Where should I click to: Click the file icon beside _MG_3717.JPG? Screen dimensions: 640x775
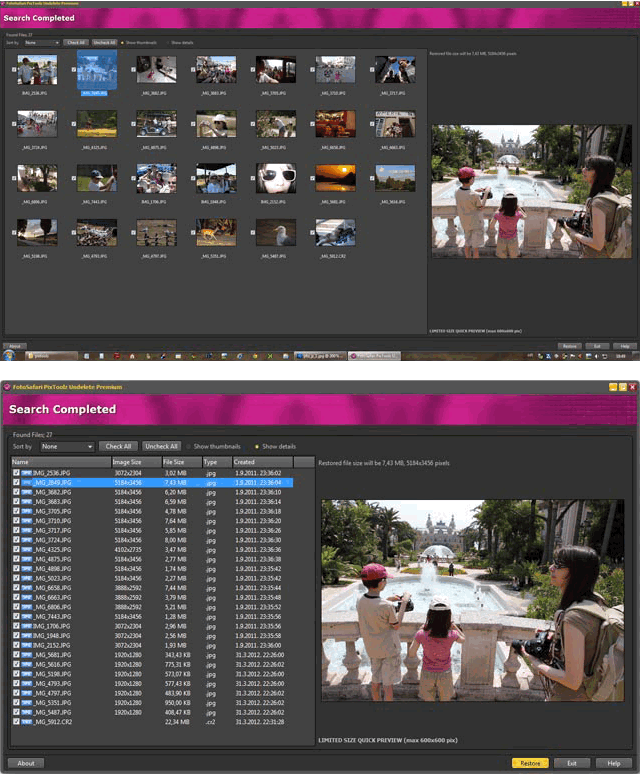click(26, 530)
